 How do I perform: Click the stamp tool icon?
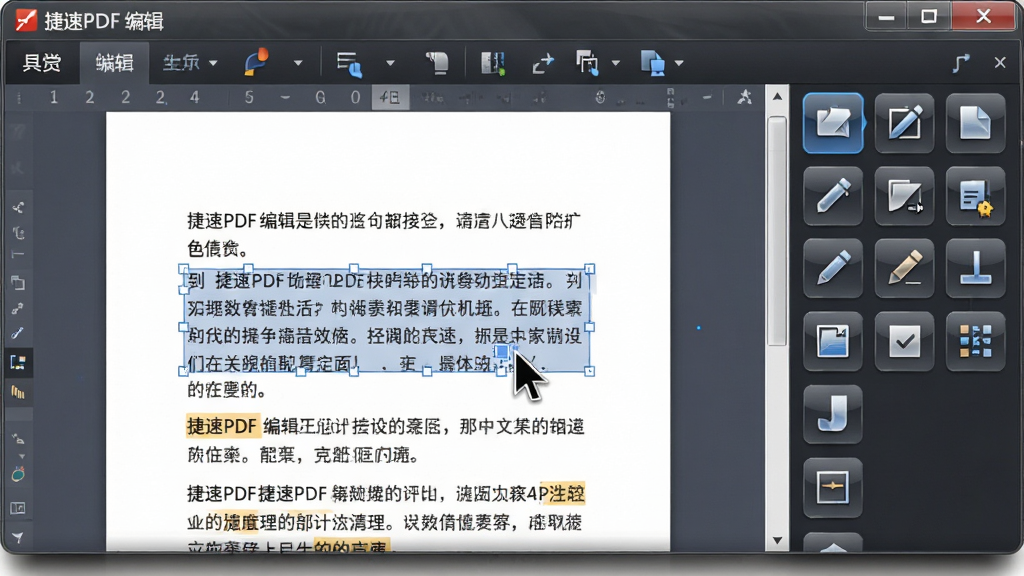(975, 268)
